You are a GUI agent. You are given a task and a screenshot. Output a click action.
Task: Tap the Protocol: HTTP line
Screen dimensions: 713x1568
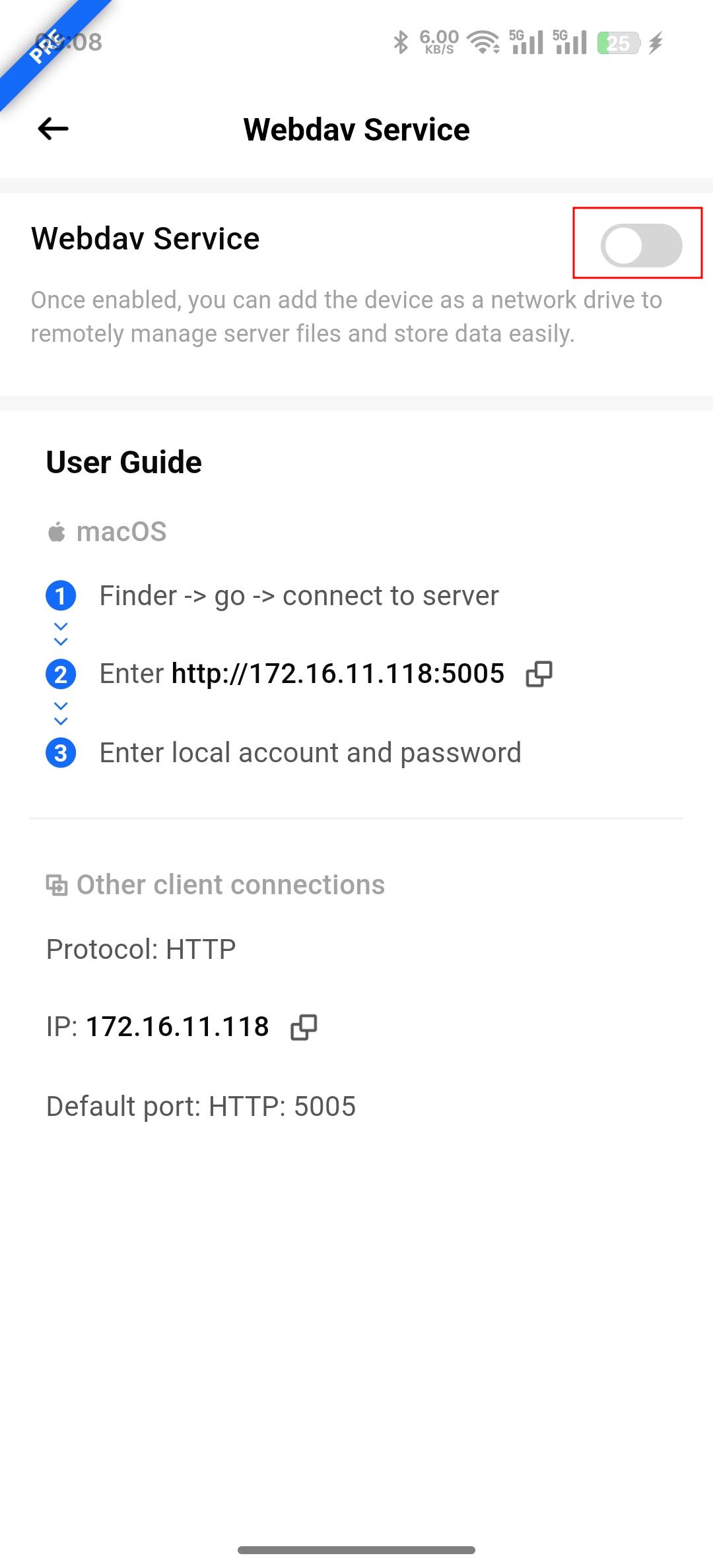[141, 950]
